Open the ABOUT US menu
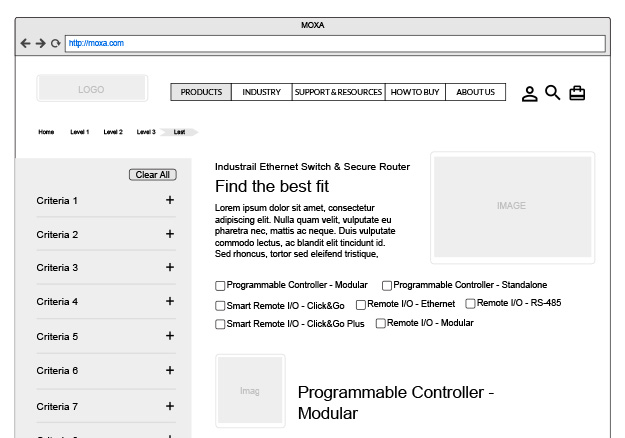Viewport: 625px width, 438px height. click(x=476, y=92)
